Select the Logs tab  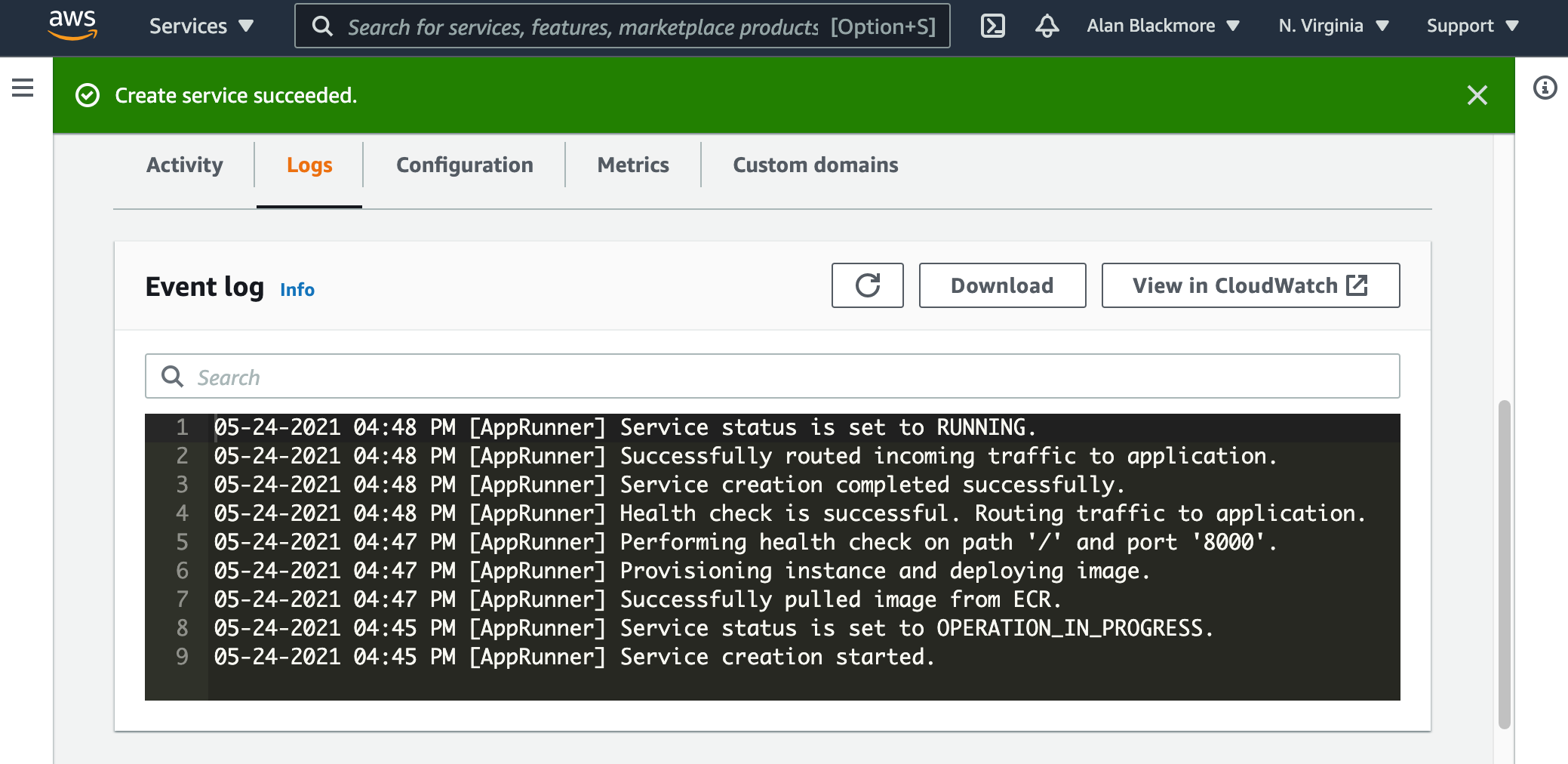click(x=309, y=165)
